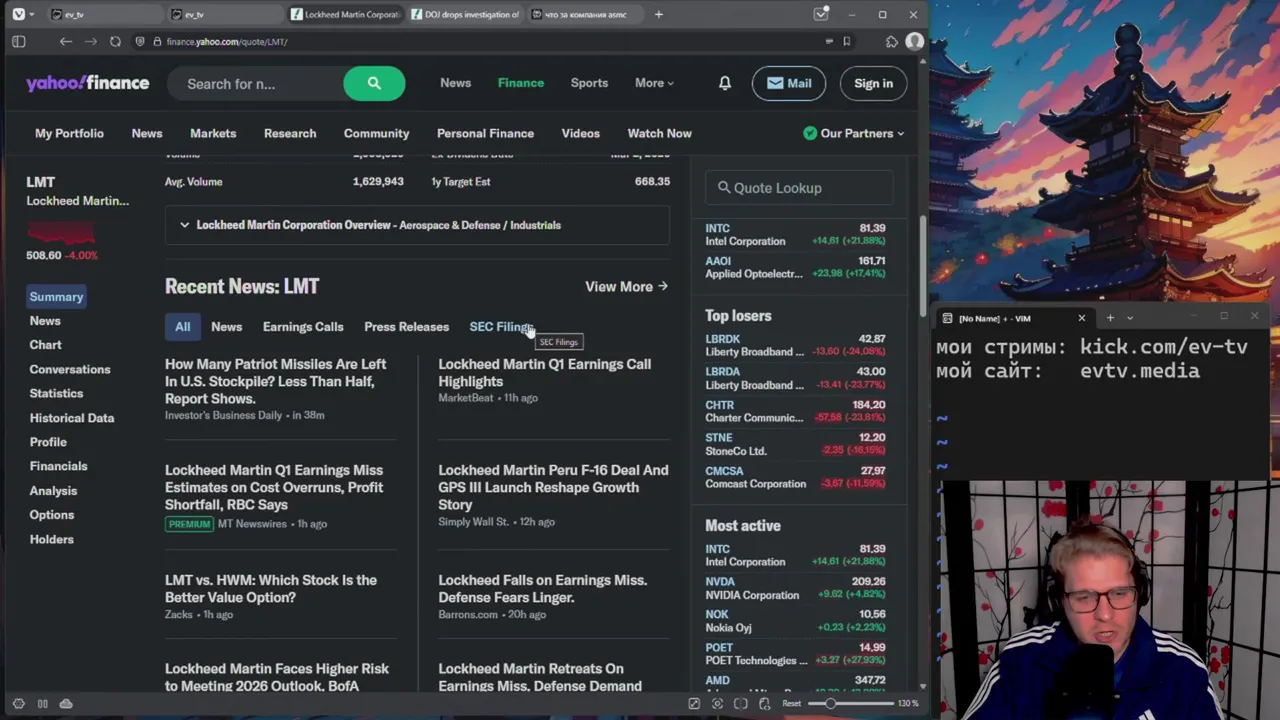
Task: Open the notifications bell icon
Action: (724, 83)
